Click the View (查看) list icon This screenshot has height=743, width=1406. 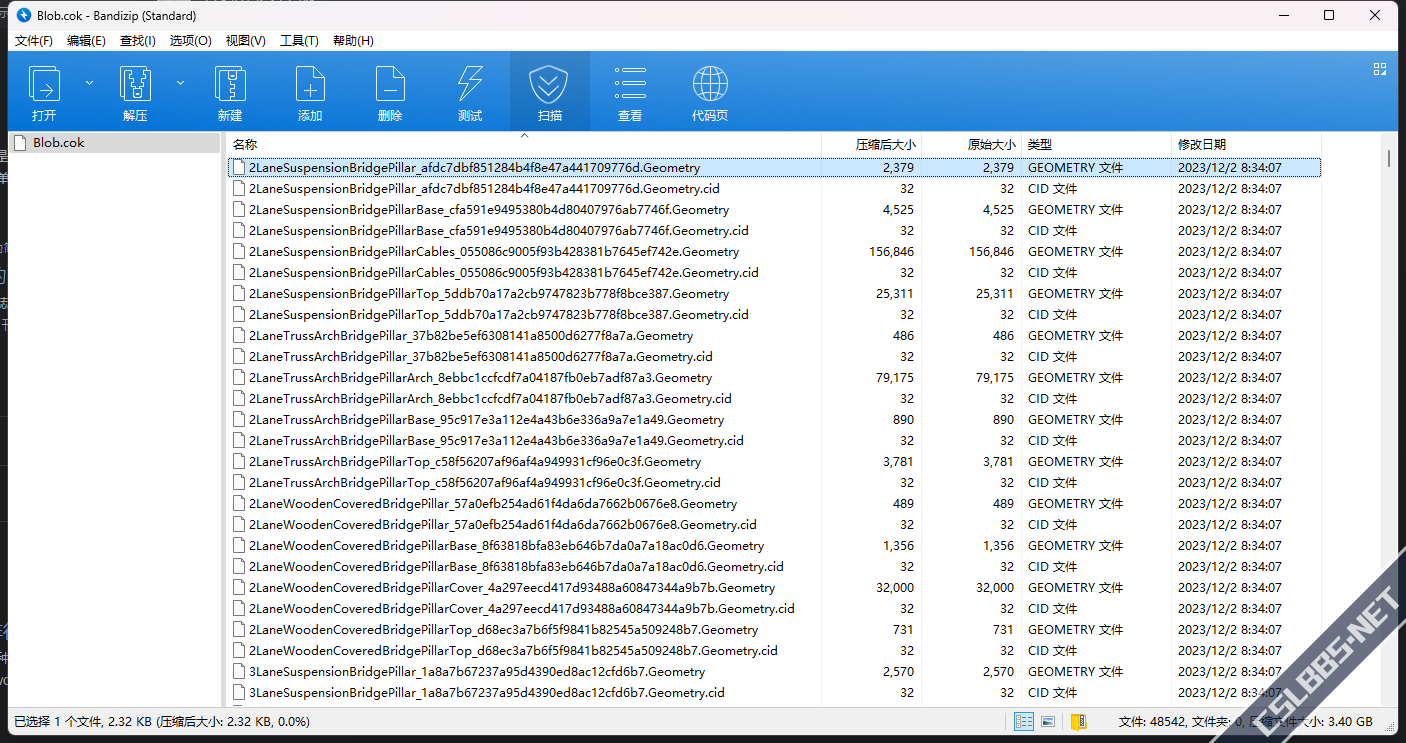[x=630, y=84]
